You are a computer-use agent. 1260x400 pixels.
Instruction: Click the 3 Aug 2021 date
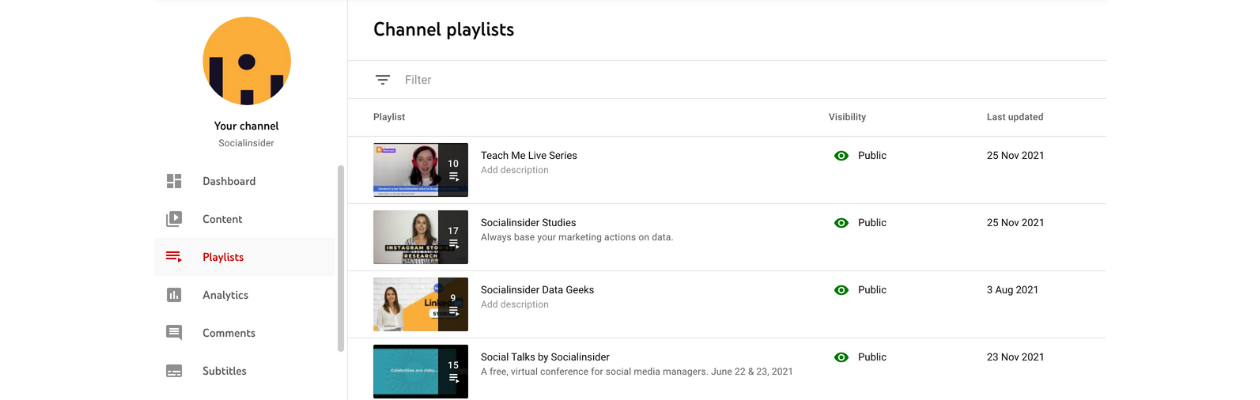(1012, 290)
